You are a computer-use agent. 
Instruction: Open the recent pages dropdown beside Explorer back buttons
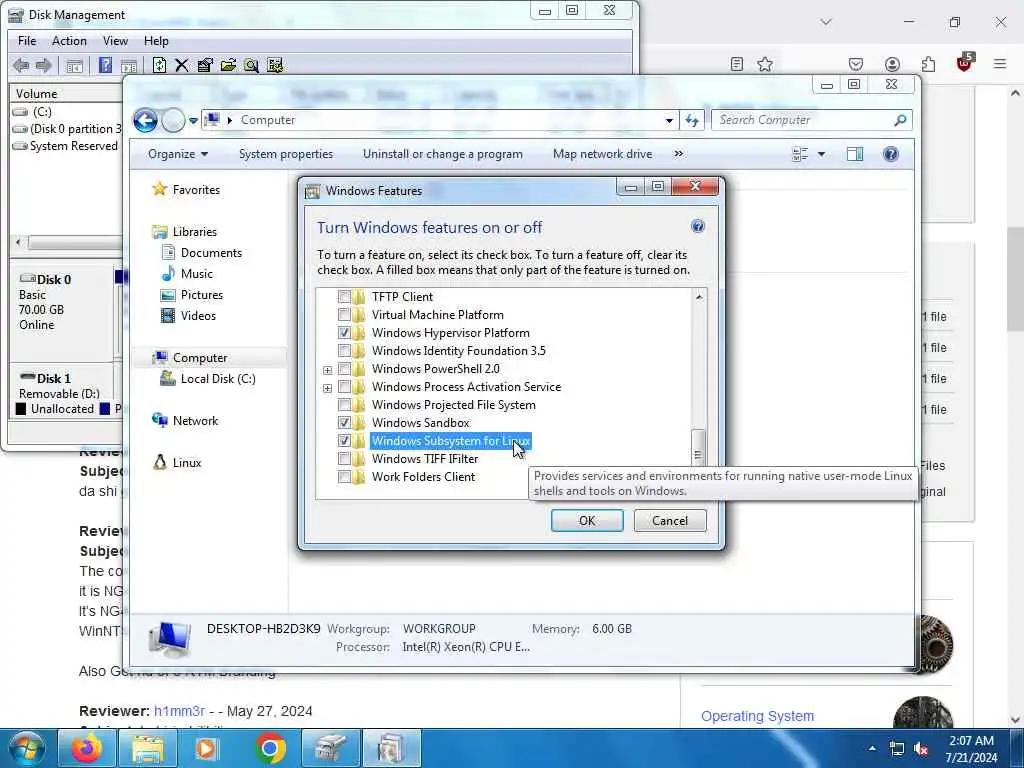point(193,121)
